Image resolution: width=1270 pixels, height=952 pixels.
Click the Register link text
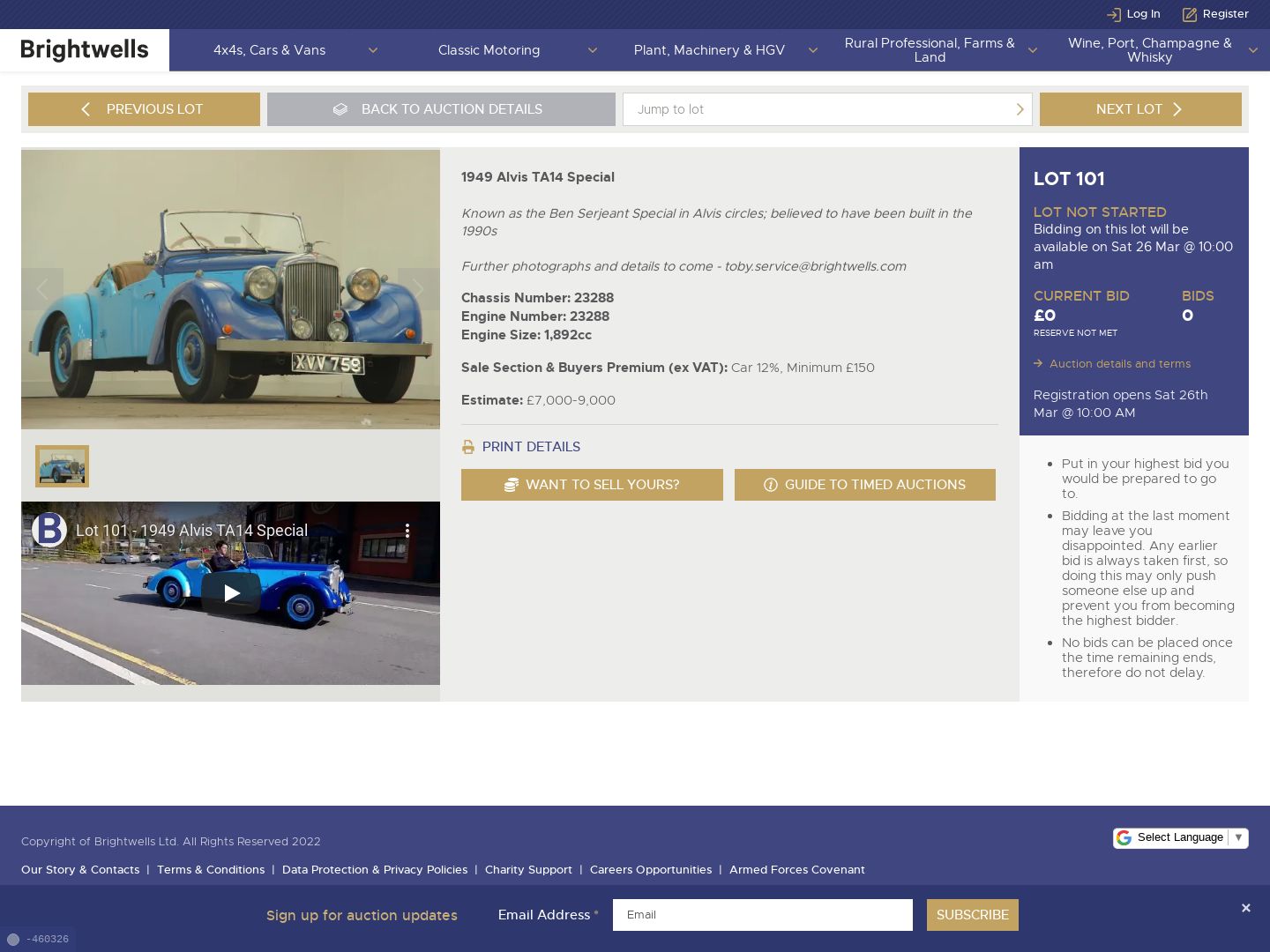[1226, 14]
